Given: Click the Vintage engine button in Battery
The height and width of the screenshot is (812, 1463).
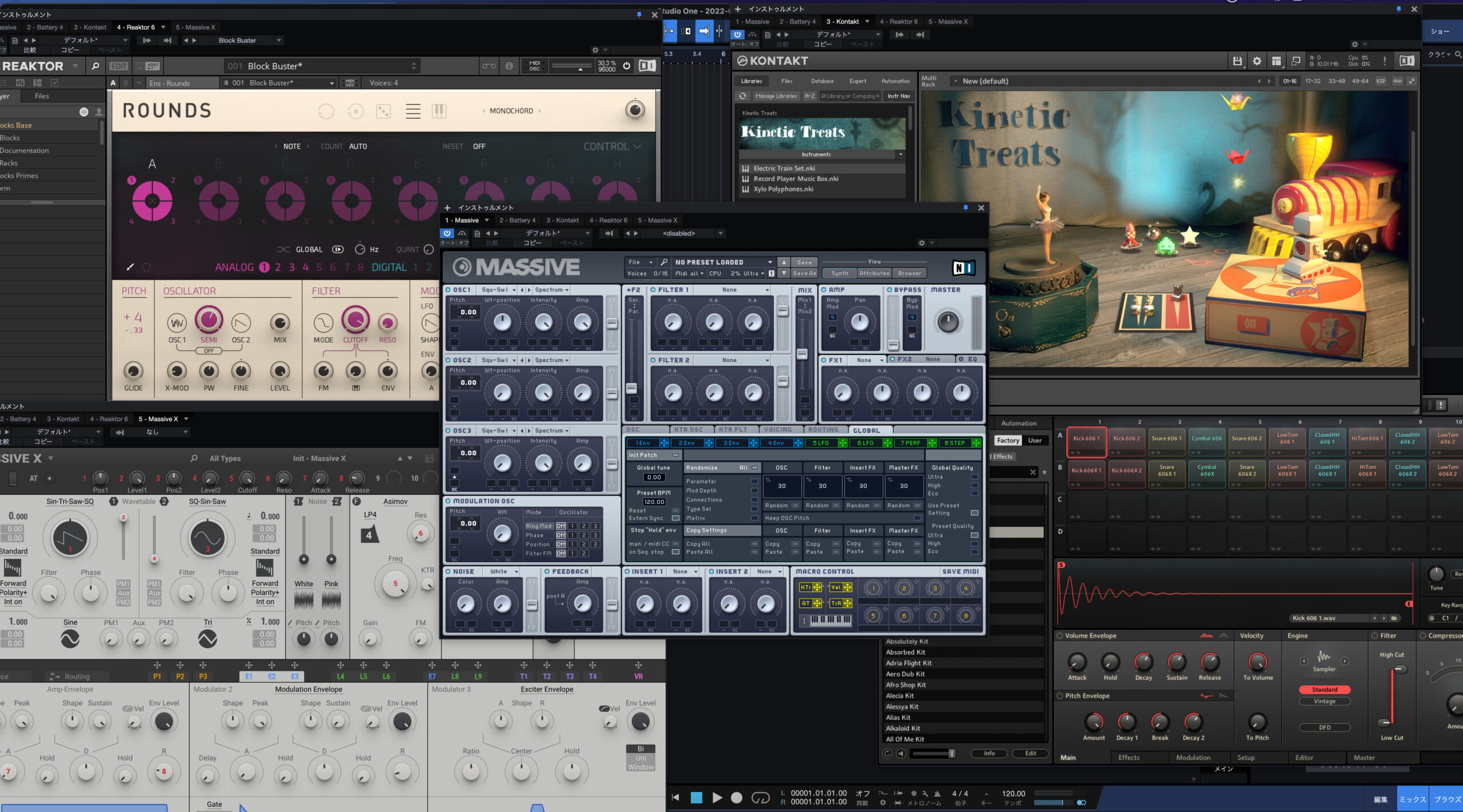Looking at the screenshot, I should pyautogui.click(x=1325, y=701).
